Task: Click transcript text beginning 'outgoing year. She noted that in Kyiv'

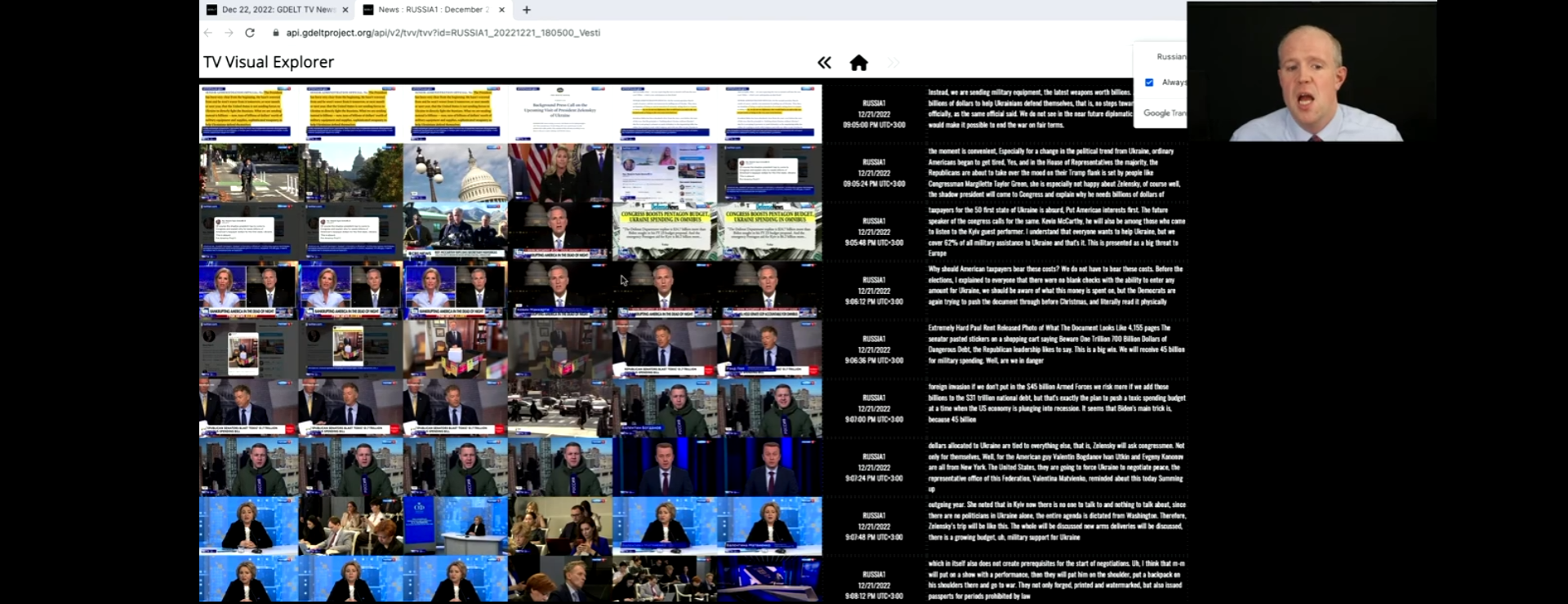Action: pyautogui.click(x=1055, y=521)
